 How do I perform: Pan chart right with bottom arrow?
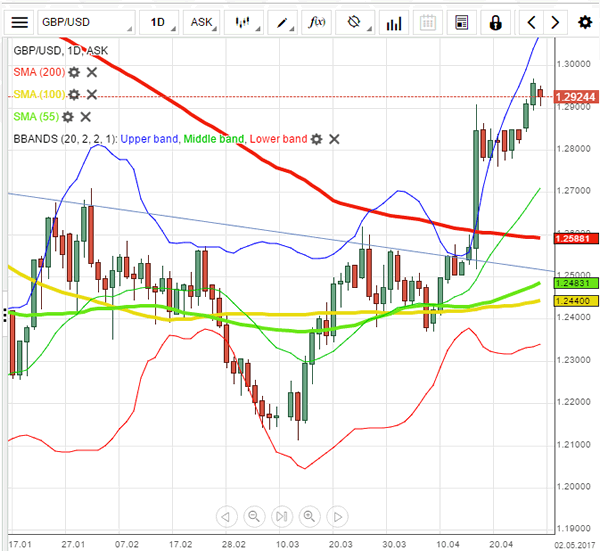pyautogui.click(x=337, y=517)
